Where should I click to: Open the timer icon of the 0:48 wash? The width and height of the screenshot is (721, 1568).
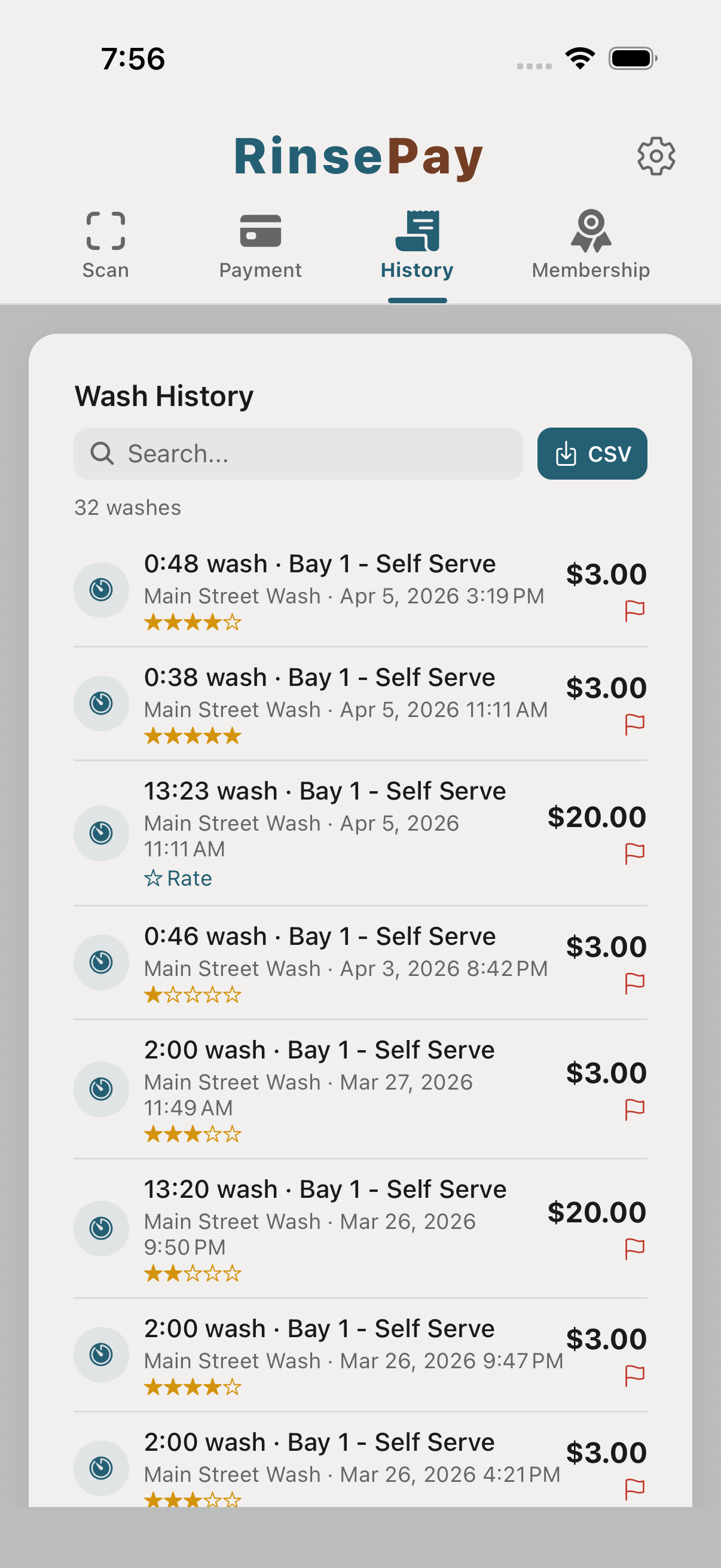(101, 590)
